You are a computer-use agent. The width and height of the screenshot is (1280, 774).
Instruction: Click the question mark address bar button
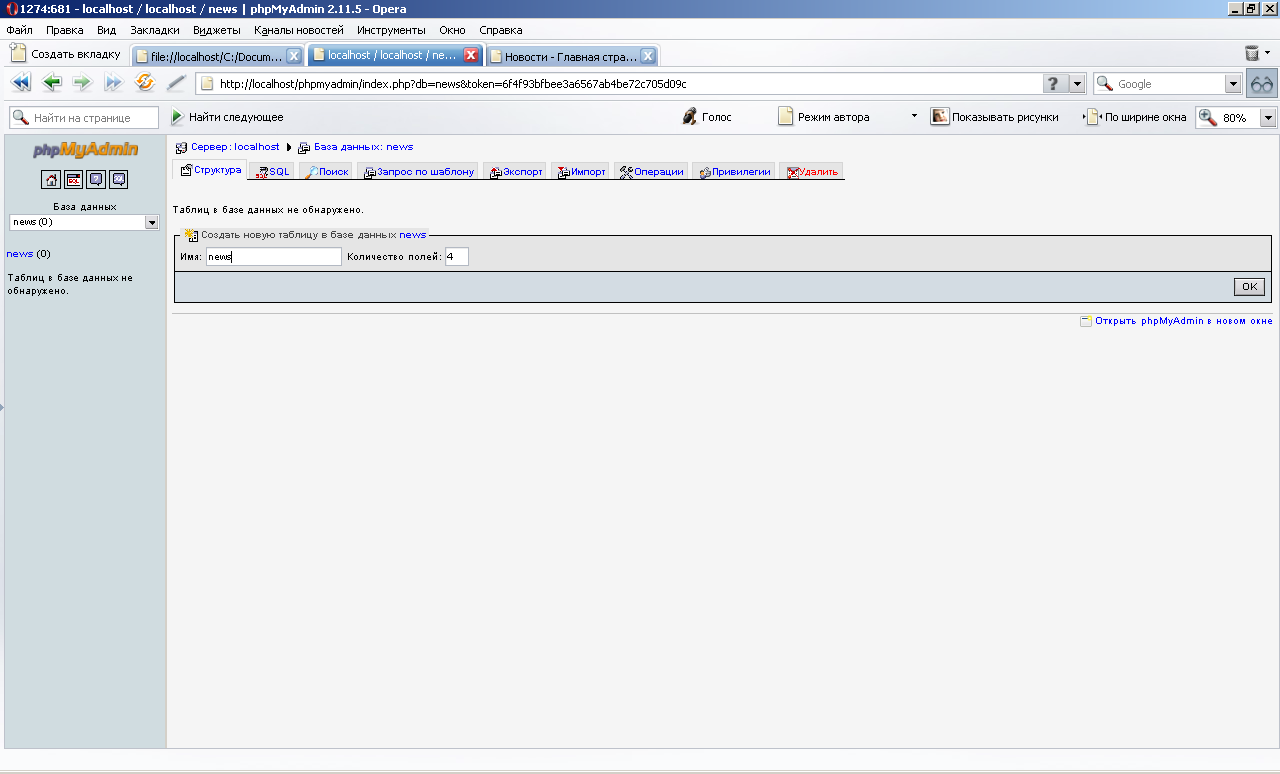(1054, 84)
